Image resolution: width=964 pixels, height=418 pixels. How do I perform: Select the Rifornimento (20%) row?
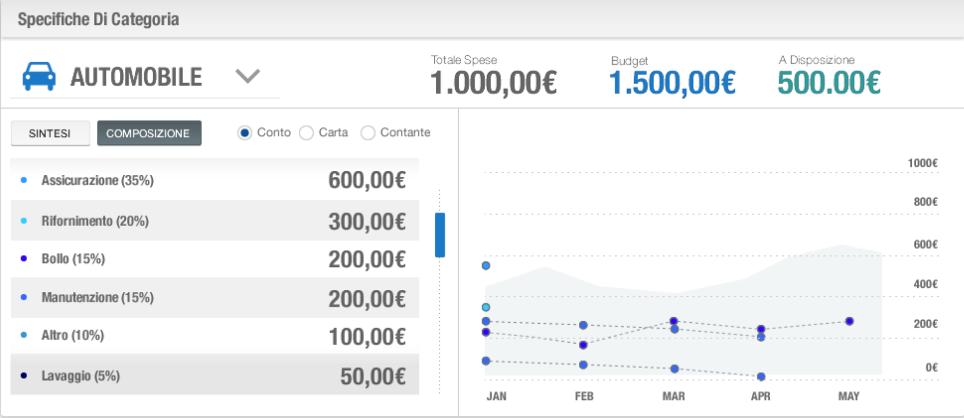pyautogui.click(x=215, y=220)
